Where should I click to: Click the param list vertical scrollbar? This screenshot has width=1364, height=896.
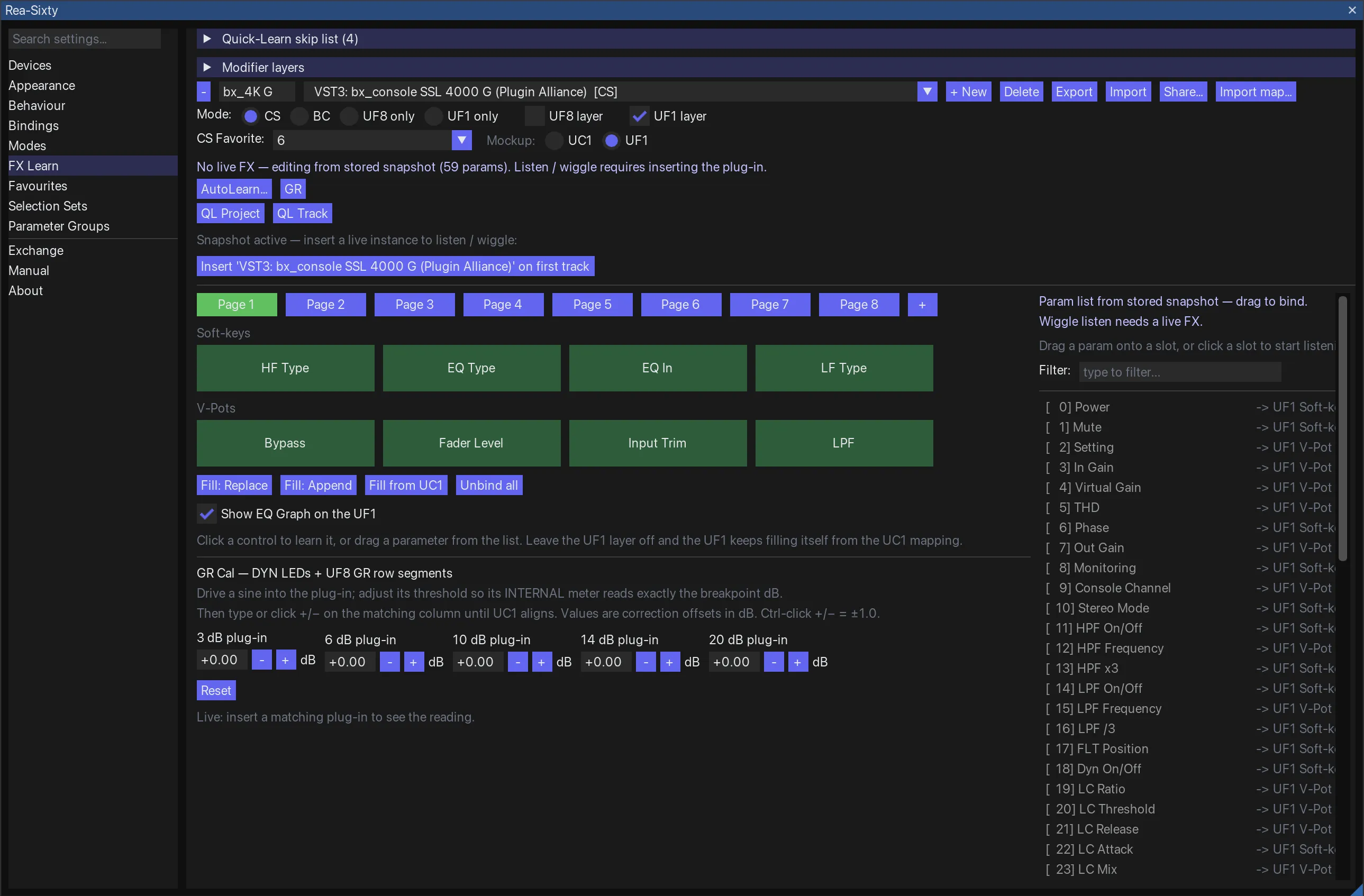1342,428
